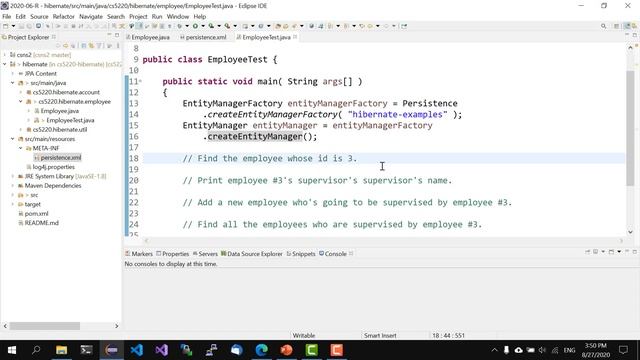Collapse the hibernate project node
This screenshot has height=360, width=640.
(x=4, y=64)
